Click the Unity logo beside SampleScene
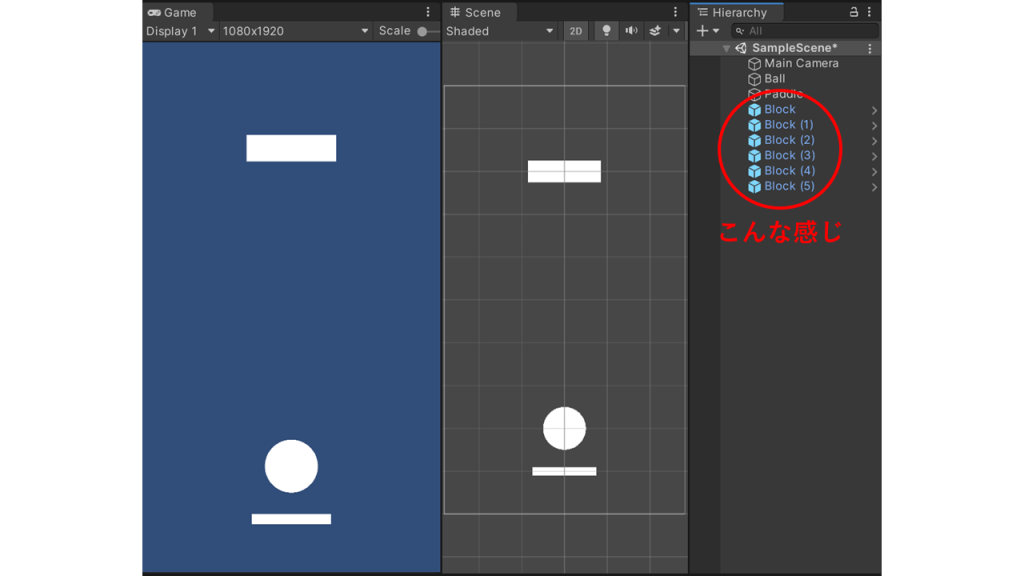This screenshot has height=576, width=1024. (741, 48)
